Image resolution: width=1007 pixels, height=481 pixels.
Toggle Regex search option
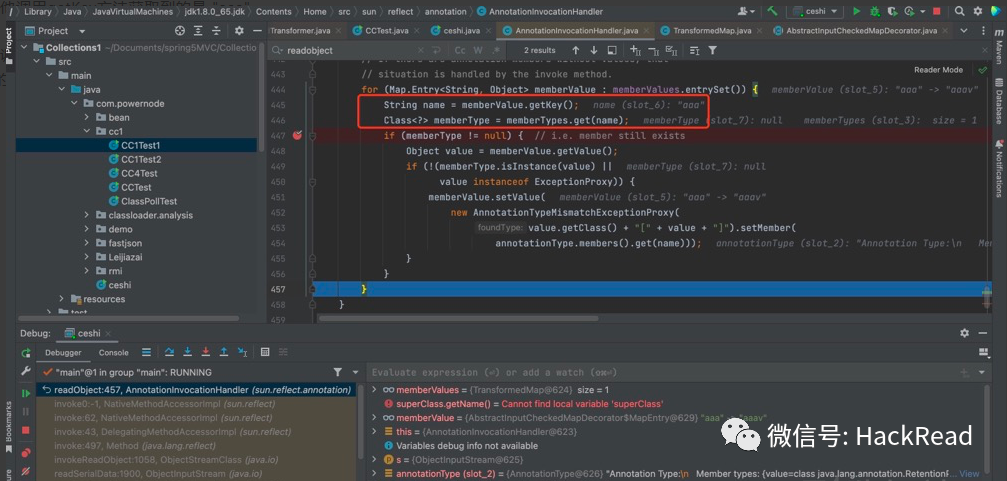coord(495,50)
